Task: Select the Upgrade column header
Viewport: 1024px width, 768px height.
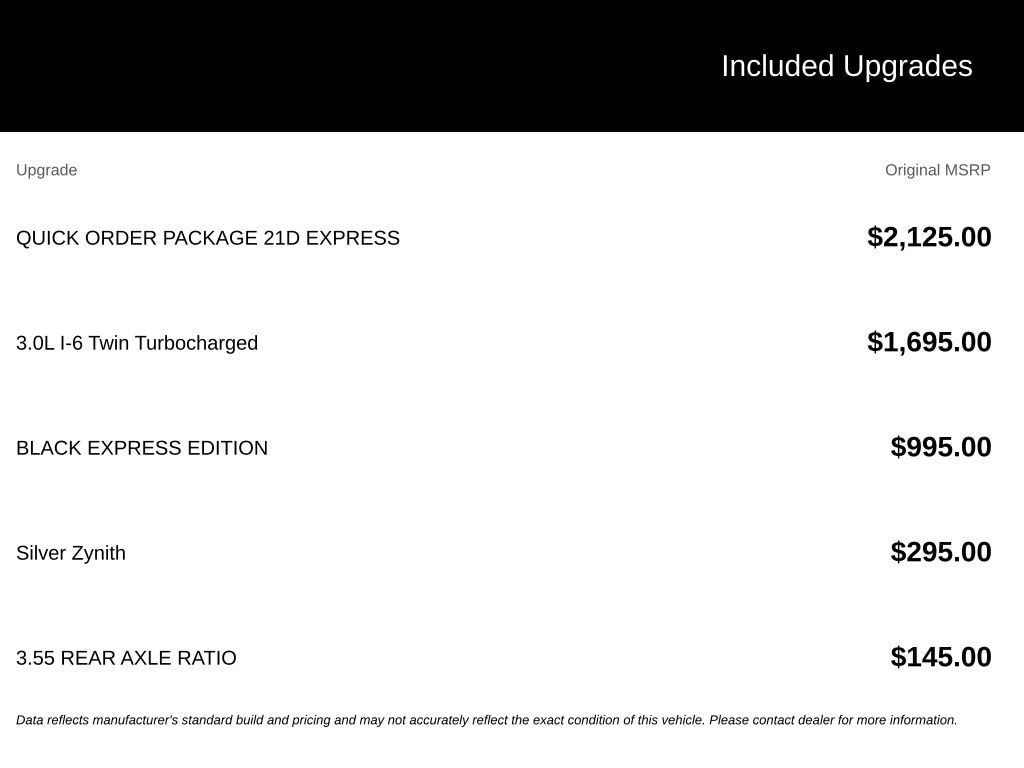Action: [x=46, y=170]
